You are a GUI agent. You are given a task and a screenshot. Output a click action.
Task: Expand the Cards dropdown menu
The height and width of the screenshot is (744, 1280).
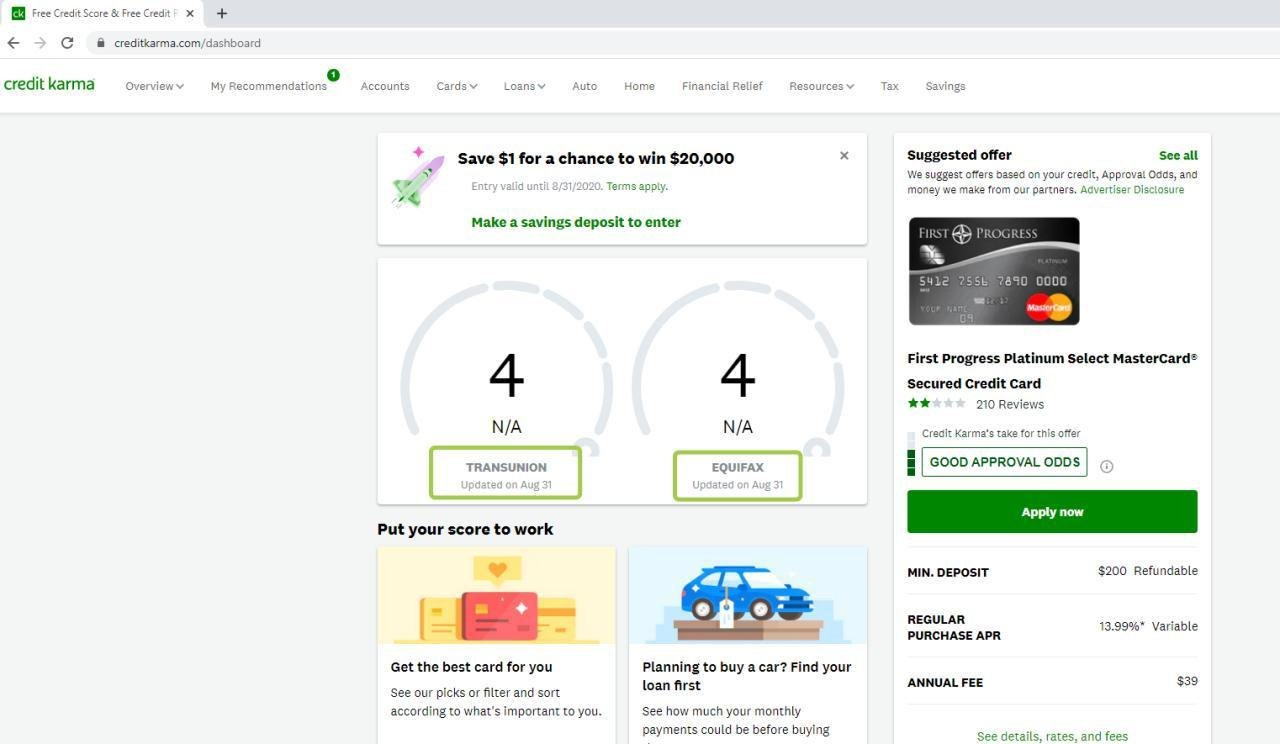coord(457,86)
